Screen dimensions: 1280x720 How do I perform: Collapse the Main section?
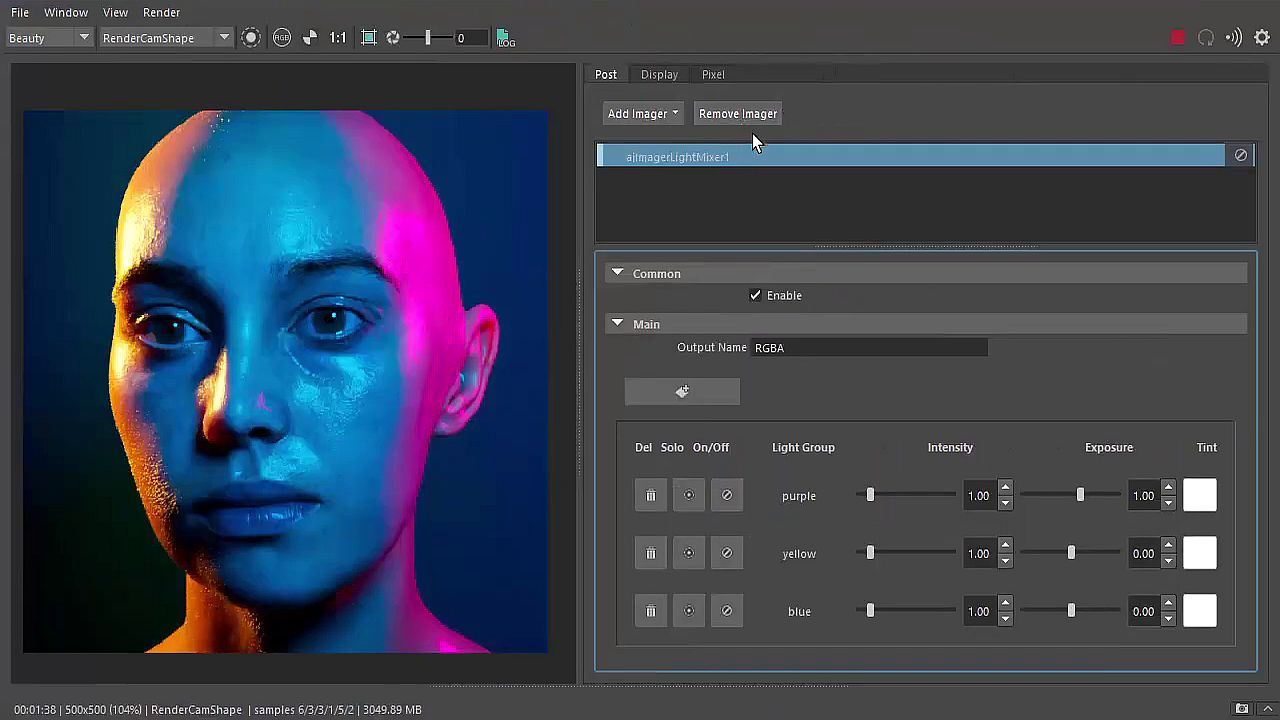pyautogui.click(x=617, y=324)
